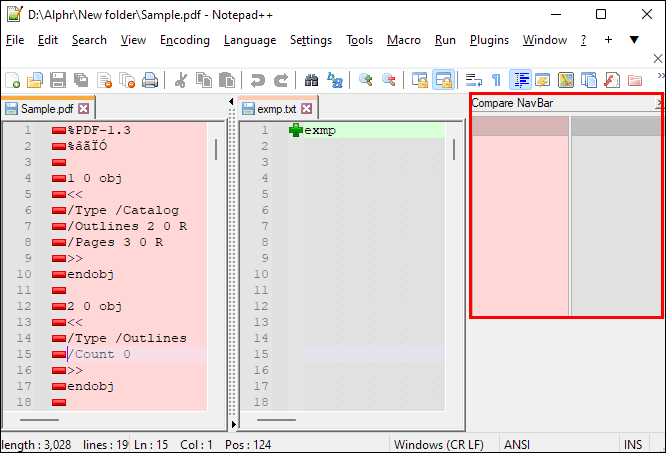Image resolution: width=666 pixels, height=453 pixels.
Task: Undo last action with toolbar arrow
Action: (x=257, y=80)
